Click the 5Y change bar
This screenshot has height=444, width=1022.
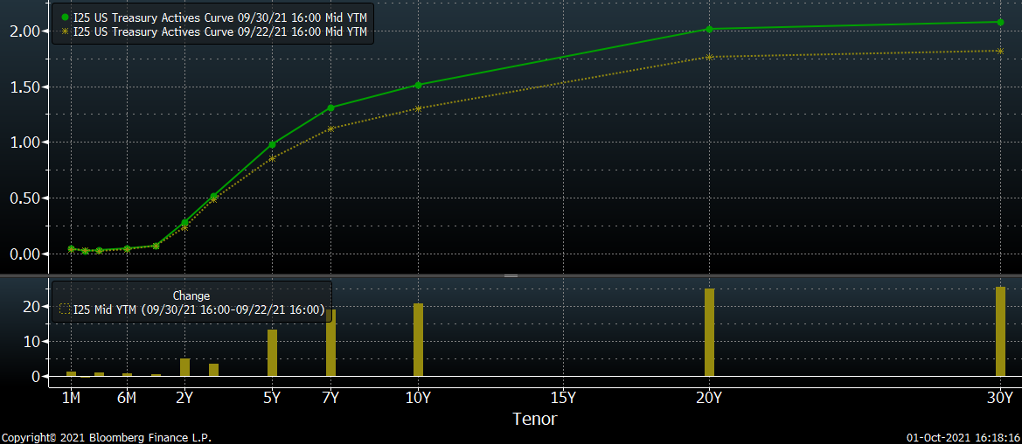[x=272, y=353]
